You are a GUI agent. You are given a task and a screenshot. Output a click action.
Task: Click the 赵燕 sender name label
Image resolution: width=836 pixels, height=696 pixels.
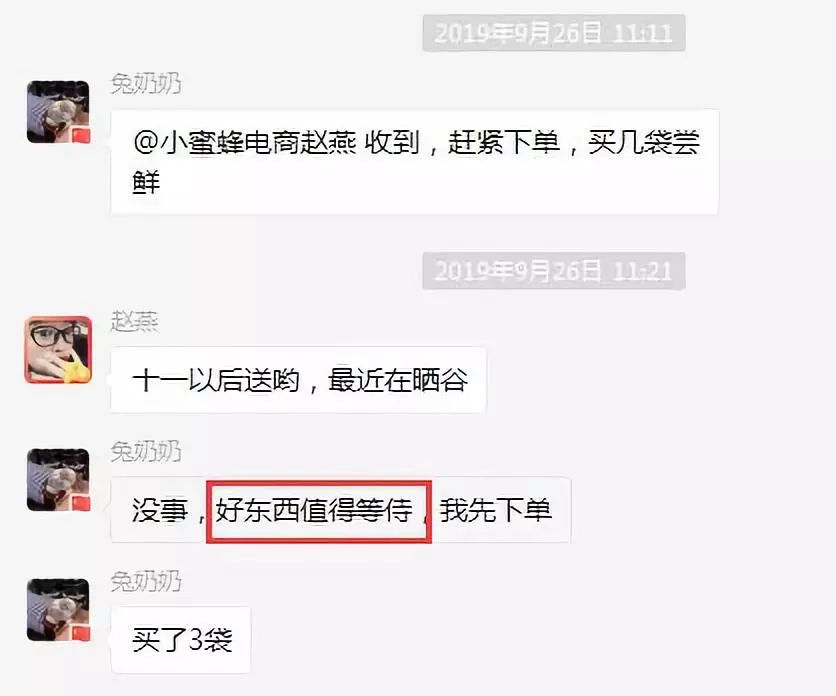(134, 321)
